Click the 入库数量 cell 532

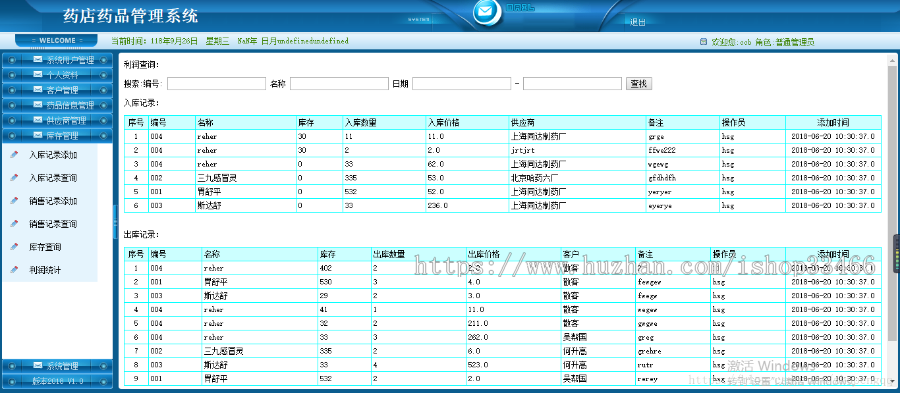click(x=351, y=192)
